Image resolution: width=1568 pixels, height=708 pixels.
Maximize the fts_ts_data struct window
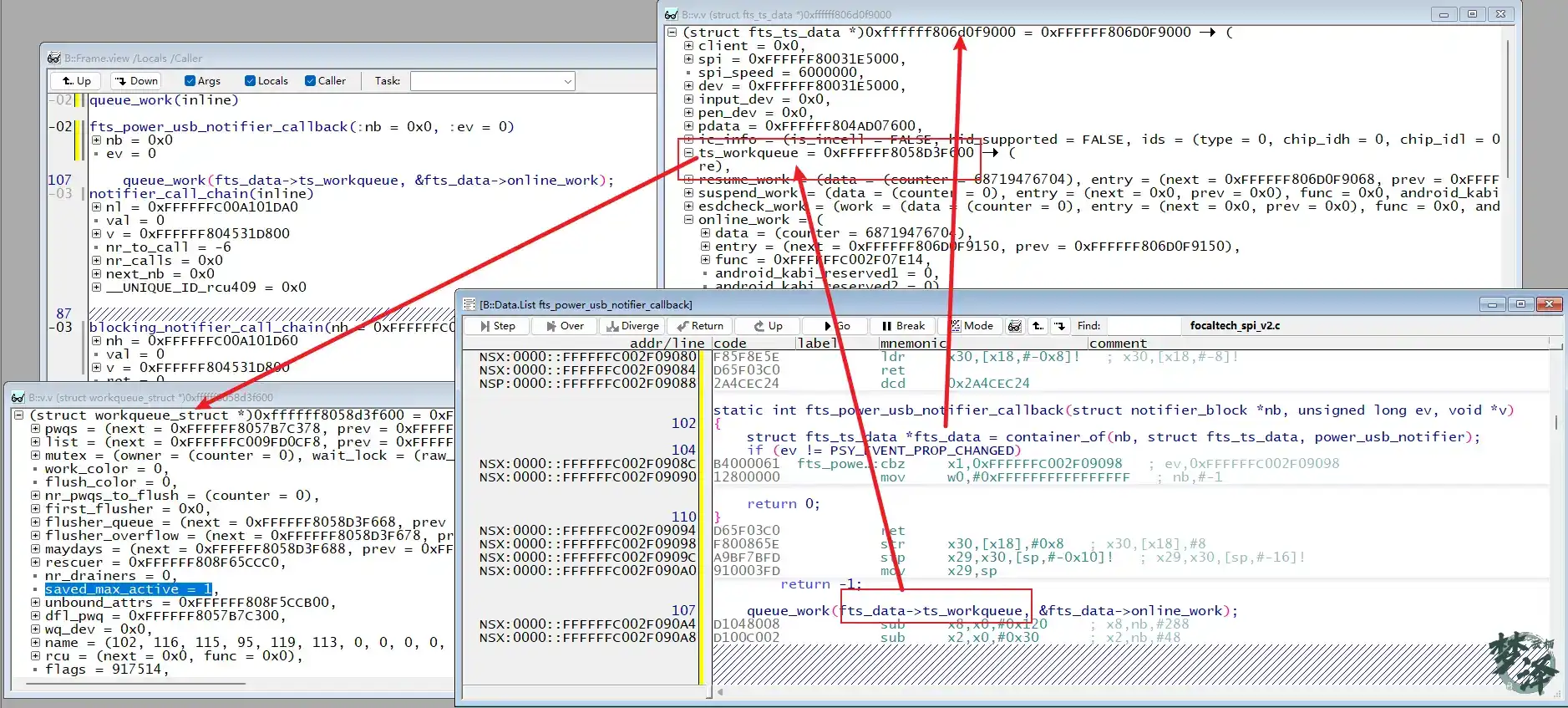click(x=1472, y=14)
